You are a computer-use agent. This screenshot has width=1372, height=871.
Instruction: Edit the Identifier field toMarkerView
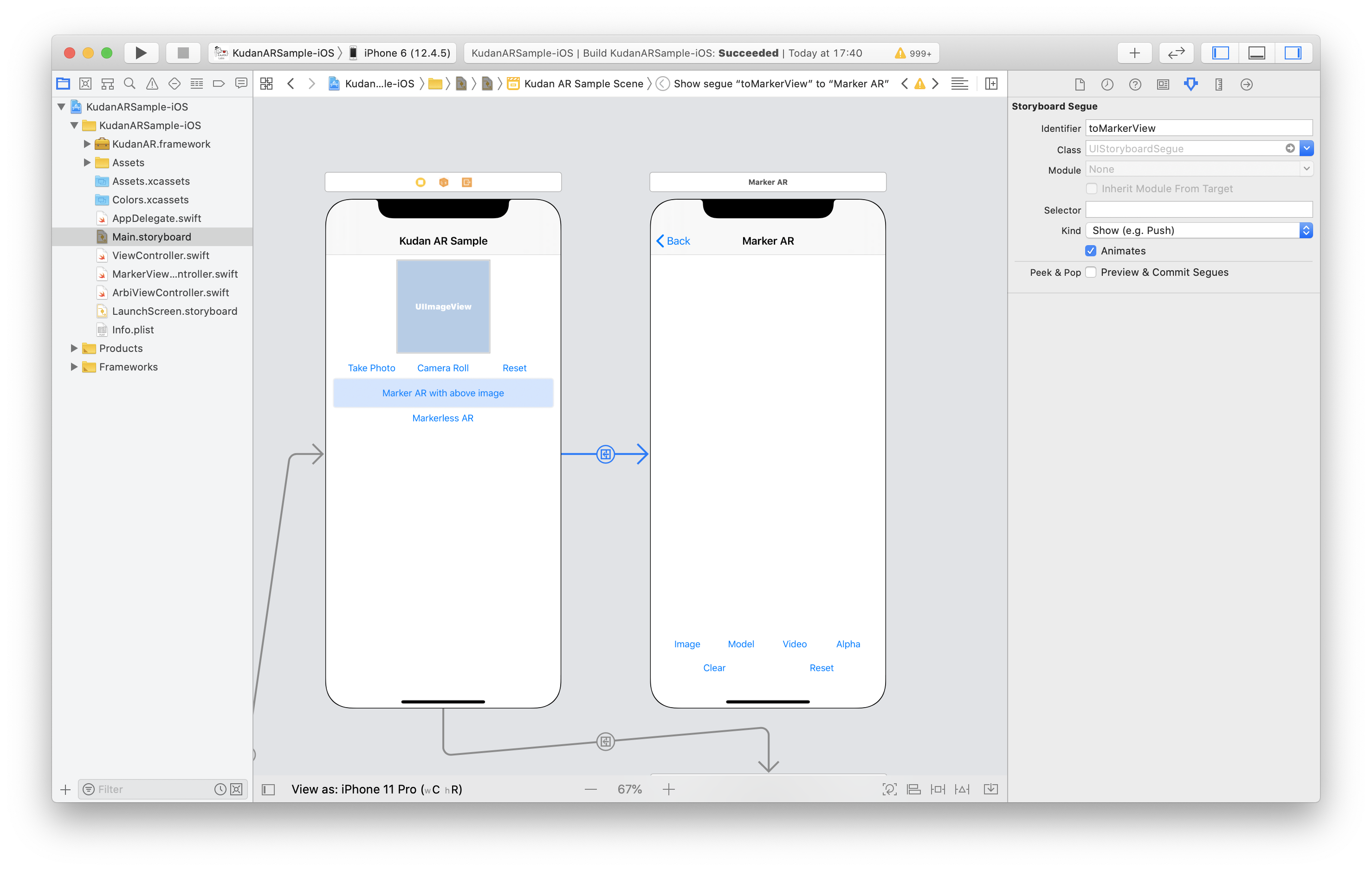pyautogui.click(x=1199, y=128)
